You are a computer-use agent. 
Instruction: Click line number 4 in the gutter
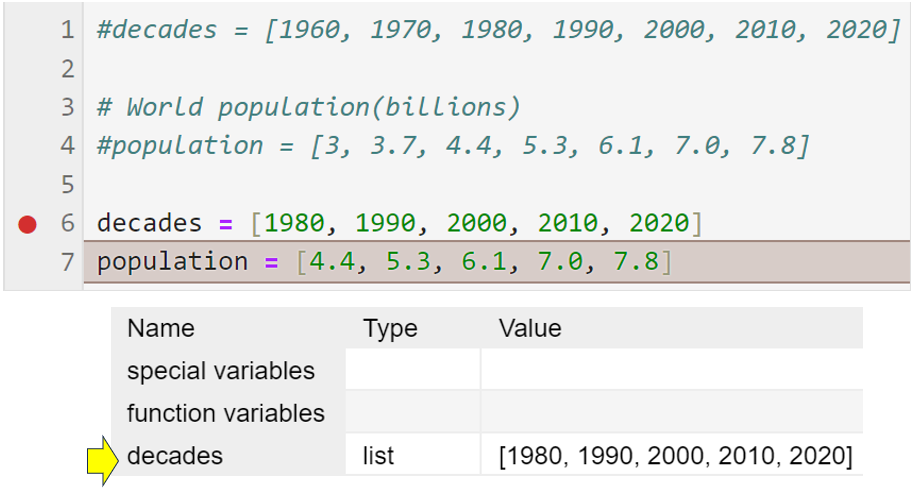[x=67, y=146]
